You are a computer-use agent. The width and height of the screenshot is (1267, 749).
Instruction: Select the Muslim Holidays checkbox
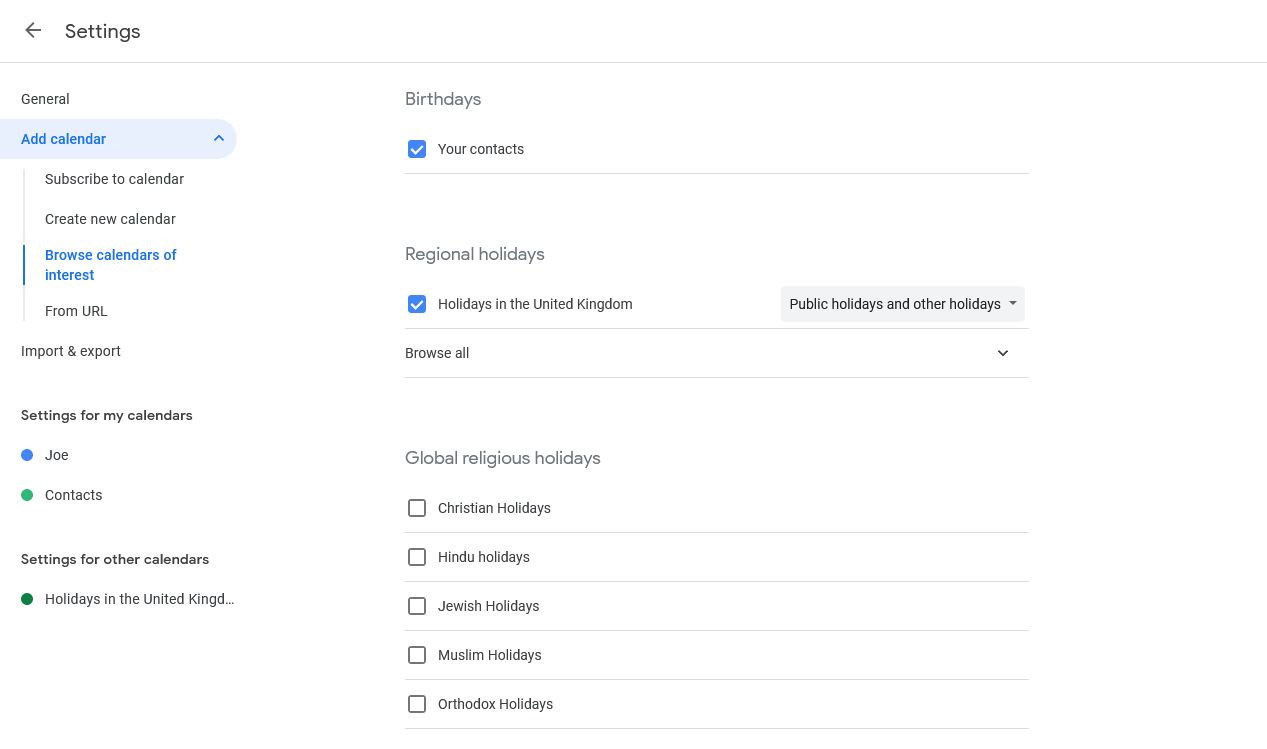(417, 655)
